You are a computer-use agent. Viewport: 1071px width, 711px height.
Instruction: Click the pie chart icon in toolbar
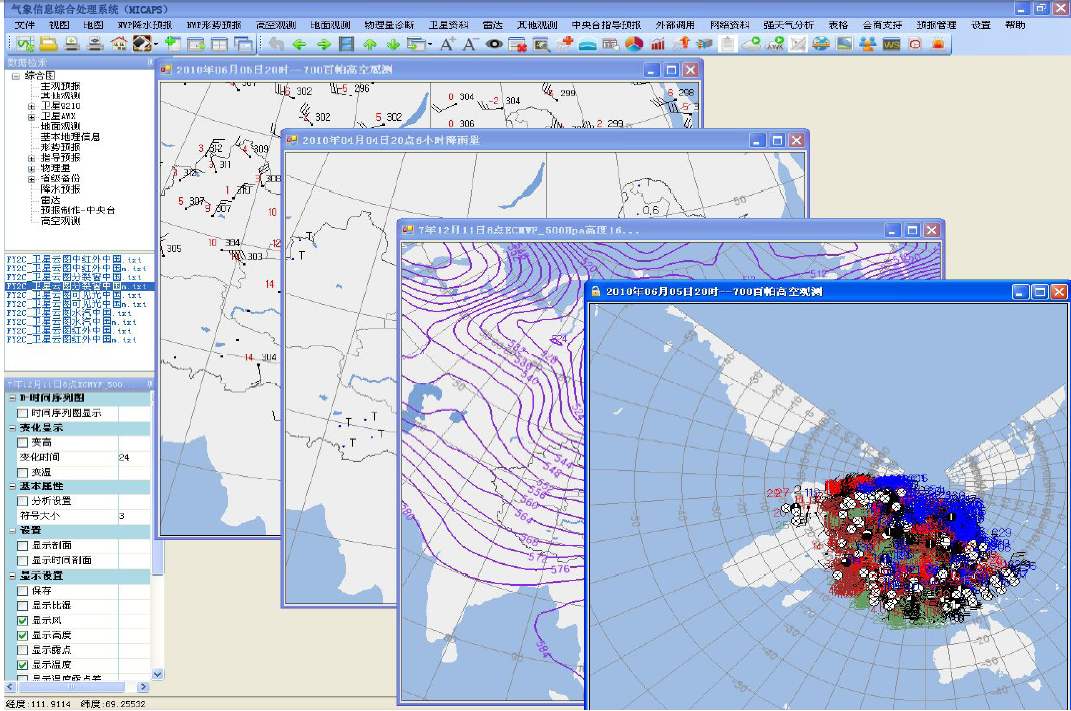pyautogui.click(x=634, y=44)
